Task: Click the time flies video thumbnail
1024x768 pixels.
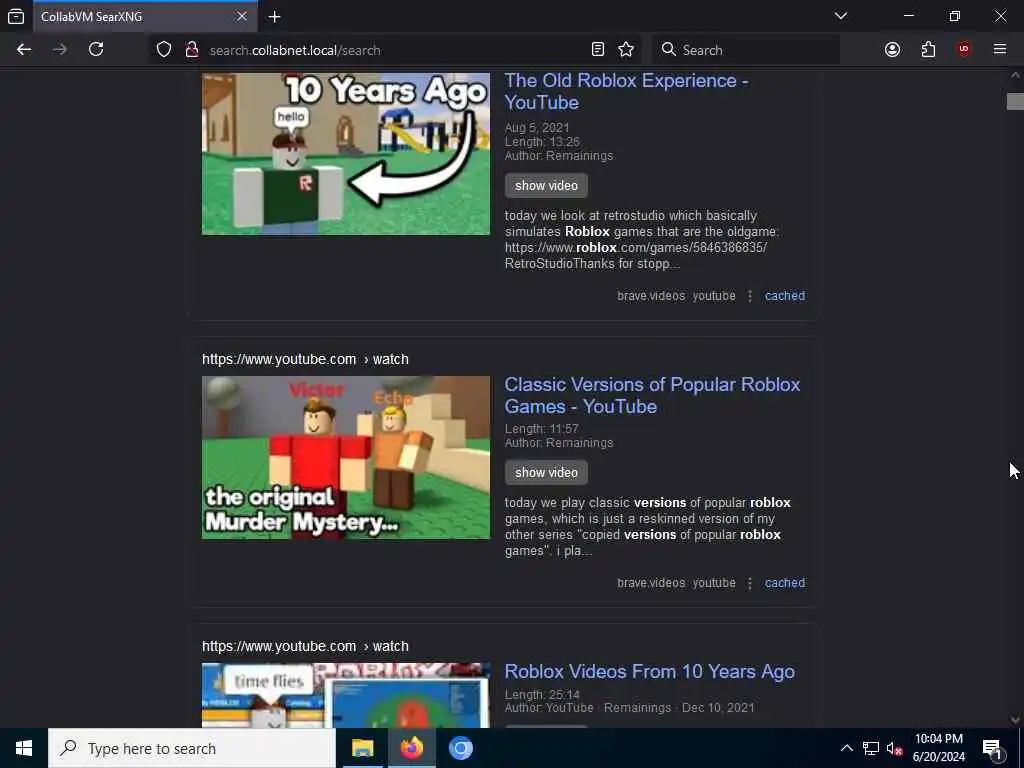Action: tap(345, 696)
